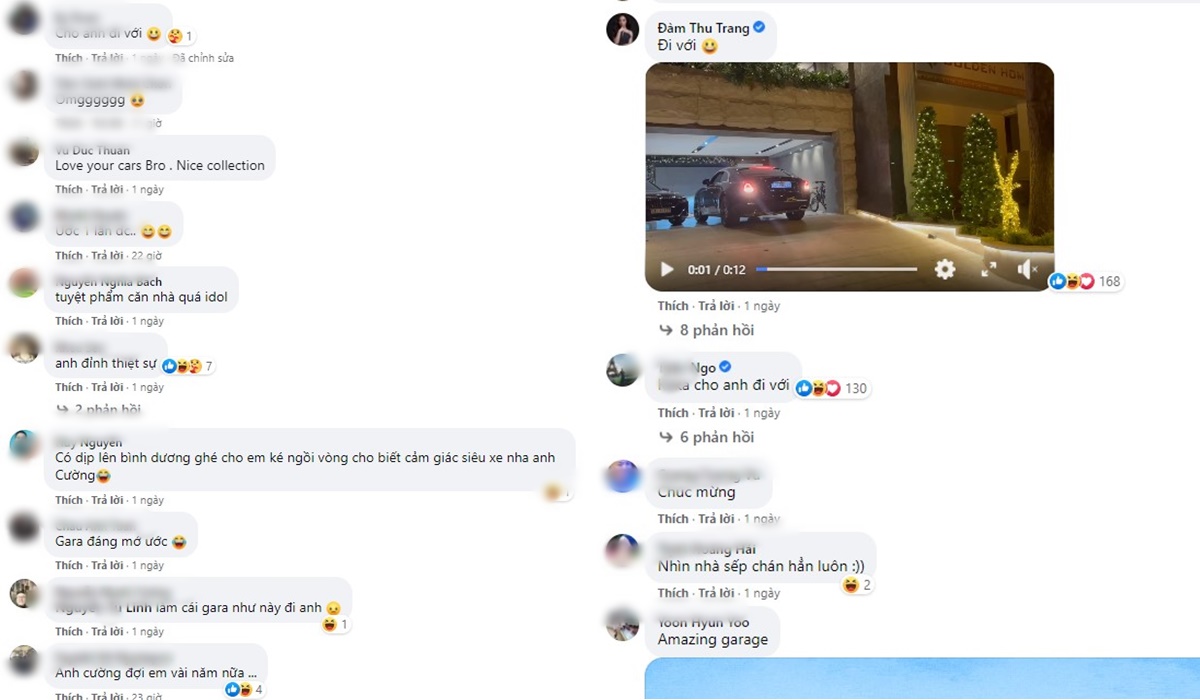Click Thích under 'Love your cars Bro' comment
The image size is (1200, 700).
click(69, 189)
